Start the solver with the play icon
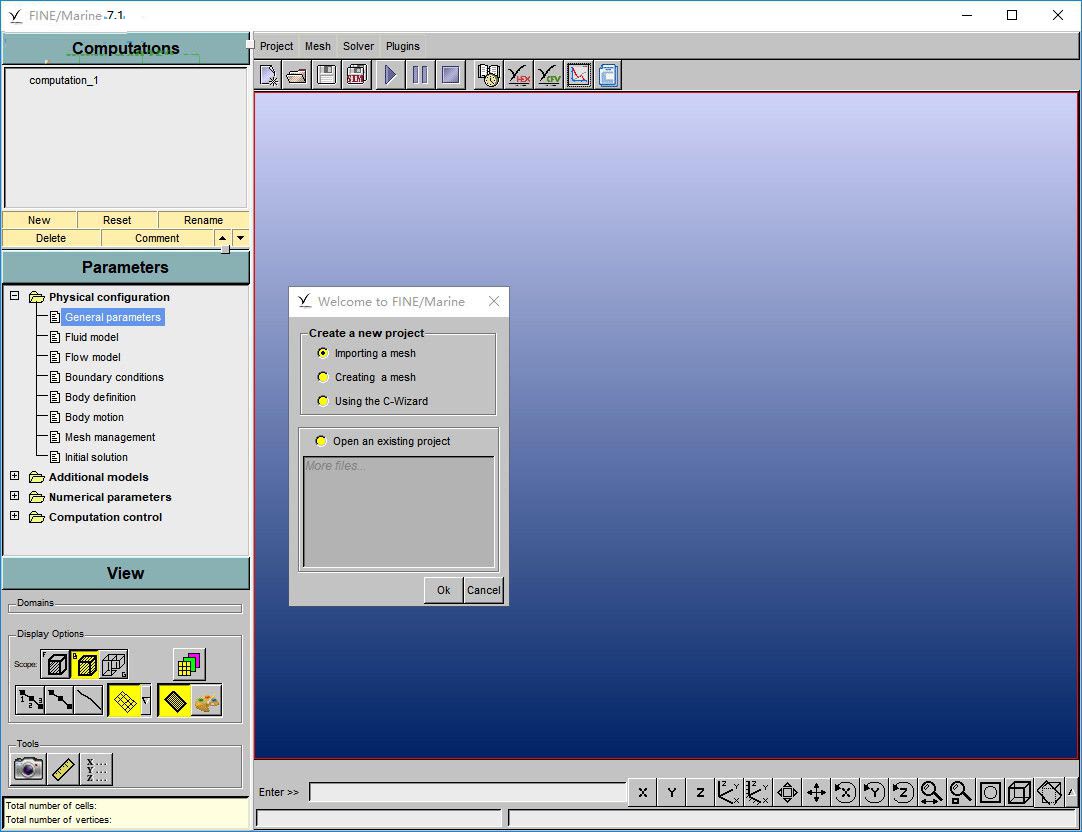1082x832 pixels. [x=391, y=75]
